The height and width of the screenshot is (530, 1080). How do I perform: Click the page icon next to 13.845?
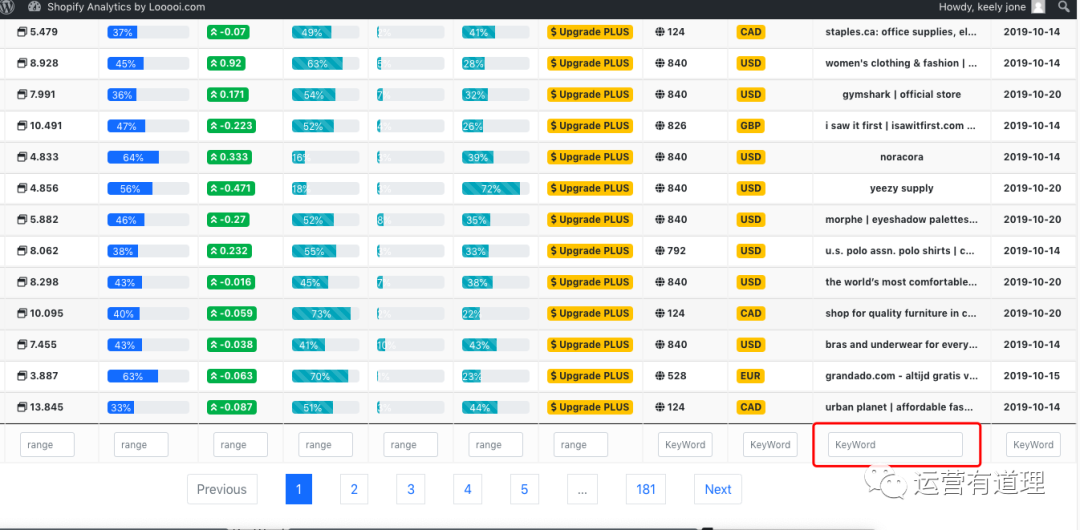[x=22, y=407]
